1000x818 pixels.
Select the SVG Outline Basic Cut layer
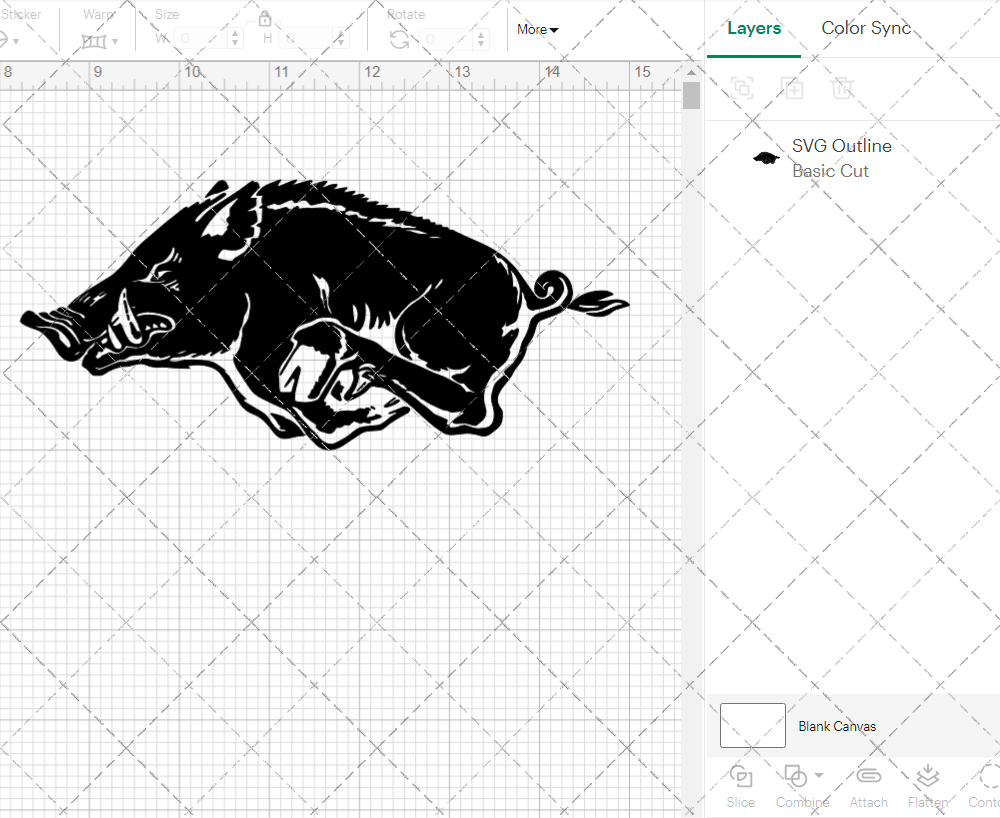841,157
